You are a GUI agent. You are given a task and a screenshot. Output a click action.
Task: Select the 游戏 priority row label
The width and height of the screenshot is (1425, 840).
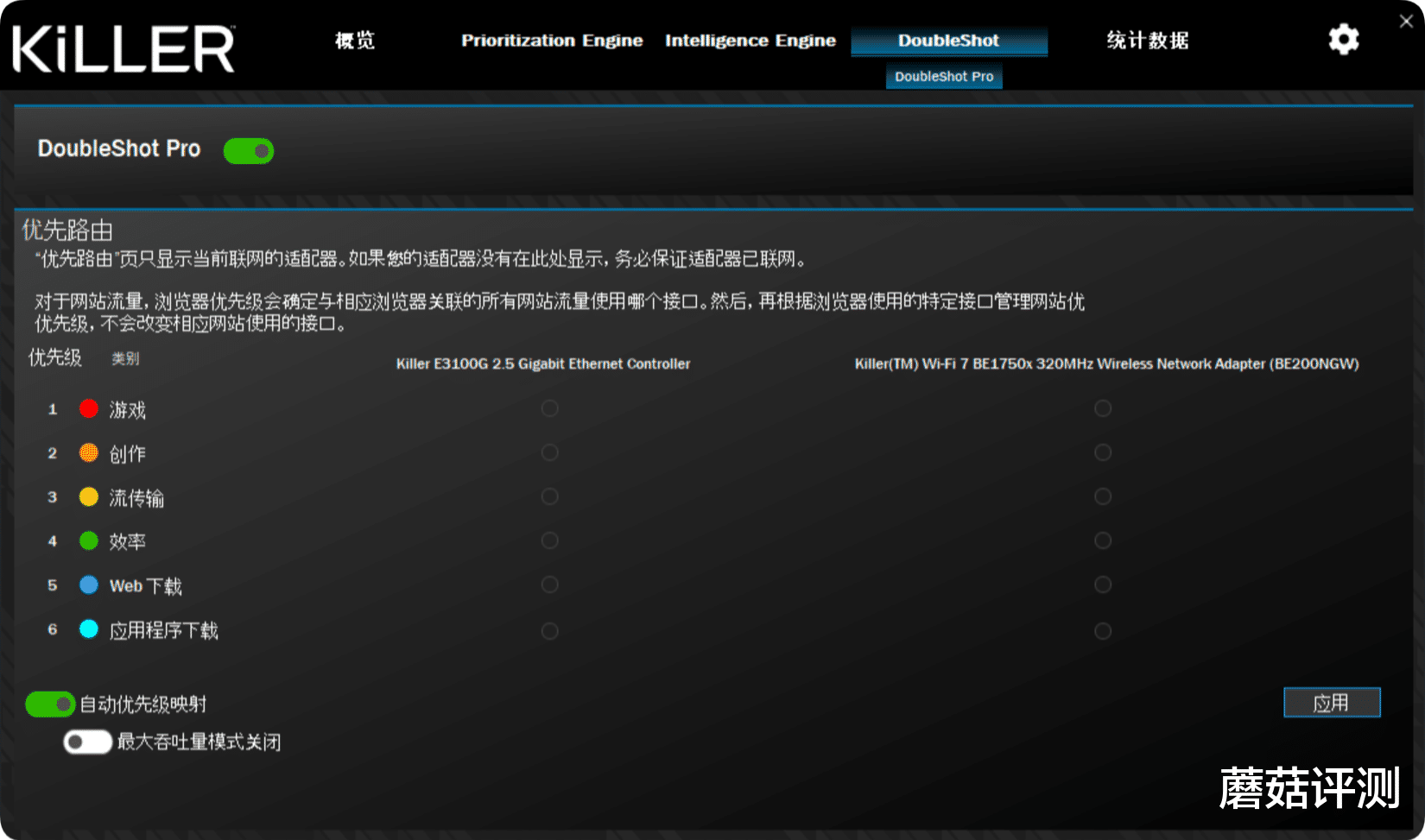coord(128,410)
